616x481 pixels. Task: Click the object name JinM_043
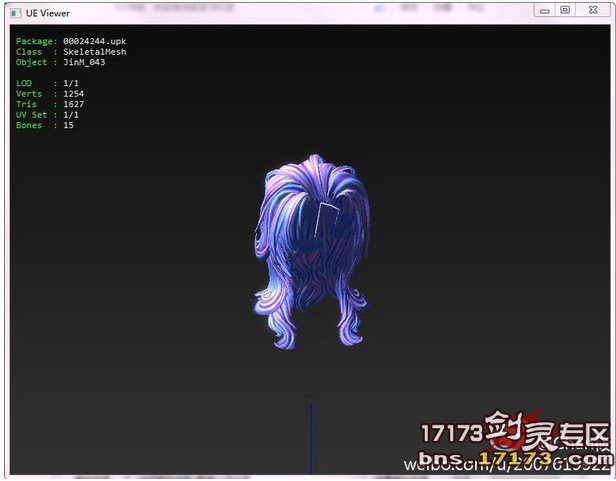(84, 62)
